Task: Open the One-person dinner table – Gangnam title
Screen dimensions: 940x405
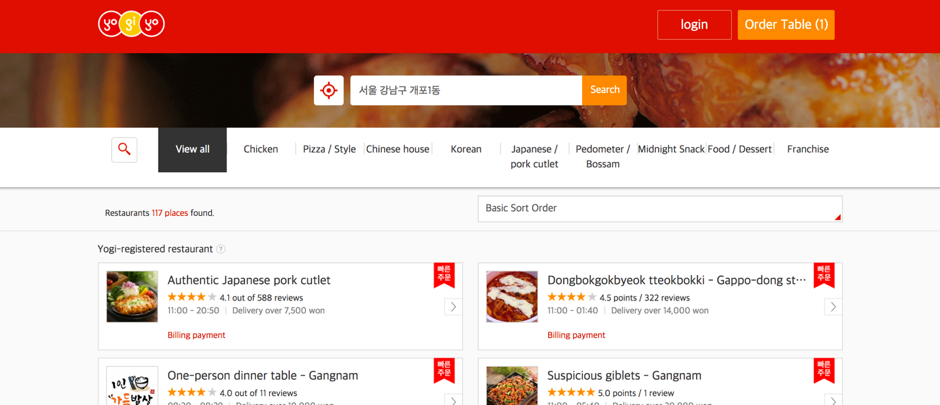Action: point(263,376)
